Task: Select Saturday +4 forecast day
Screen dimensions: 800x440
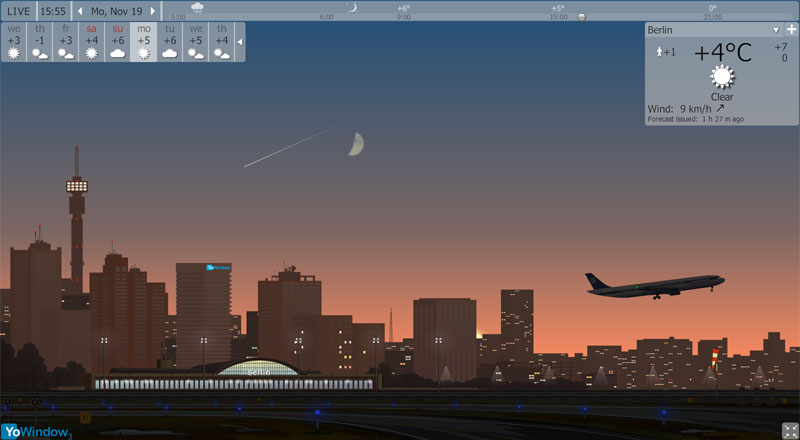Action: (x=92, y=41)
